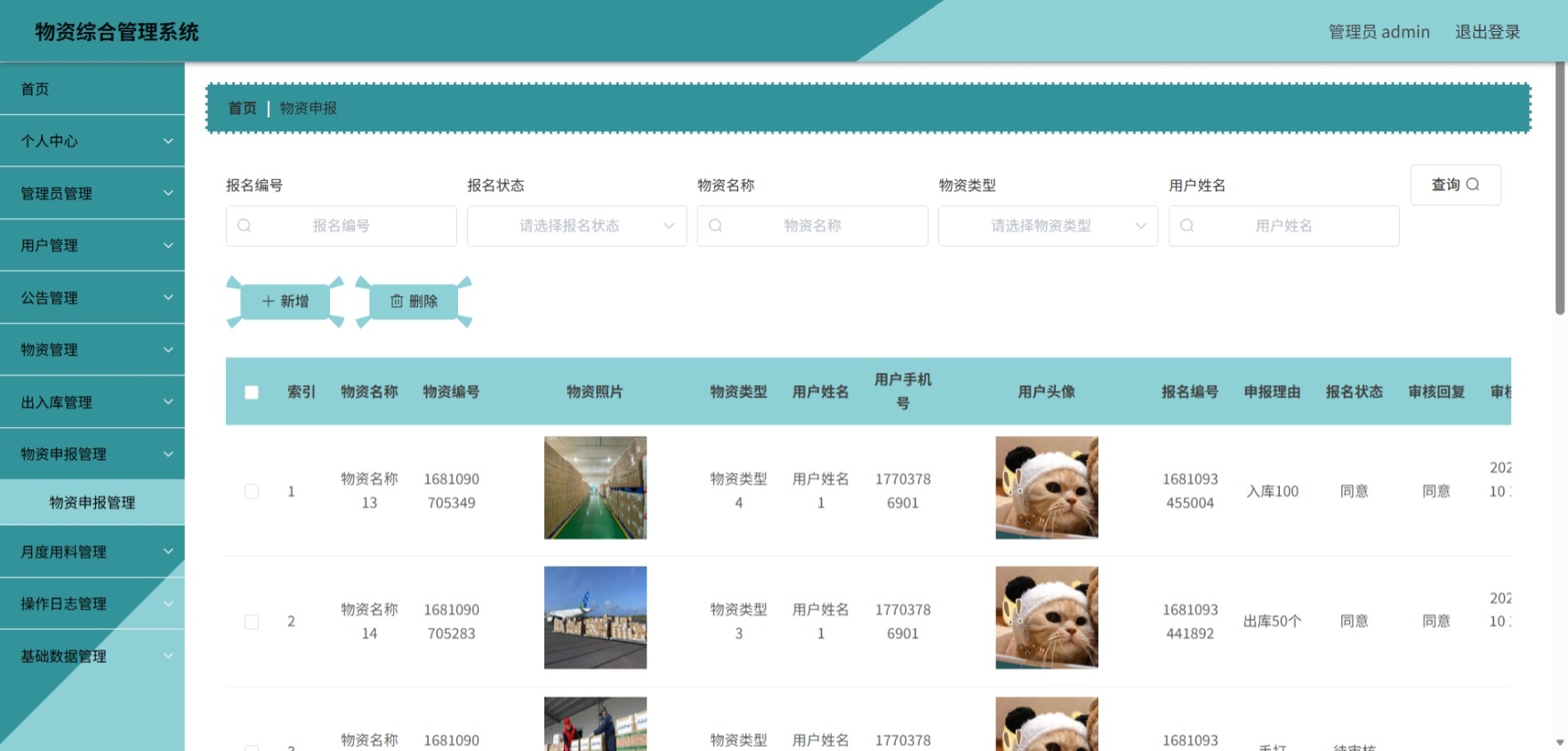Viewport: 1568px width, 751px height.
Task: Click the magnifier icon in 用户姓名 field
Action: 1186,226
